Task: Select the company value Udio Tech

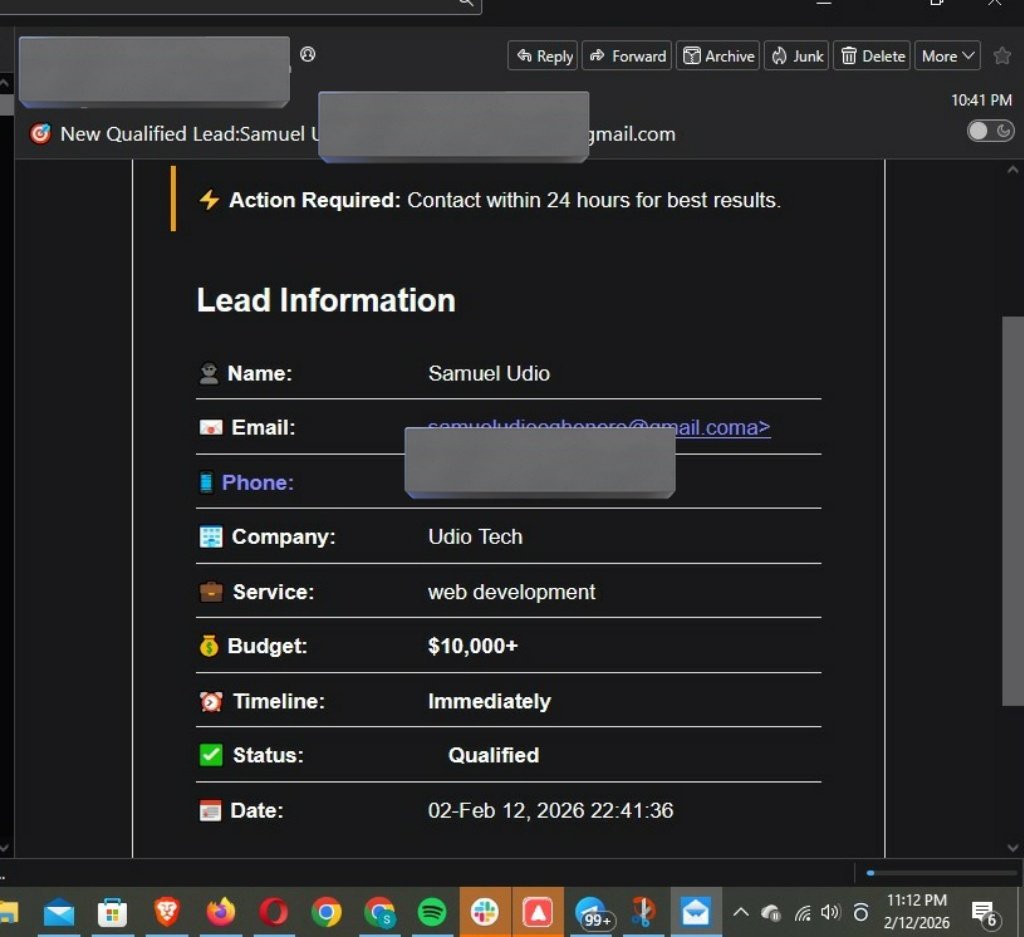Action: pyautogui.click(x=475, y=537)
